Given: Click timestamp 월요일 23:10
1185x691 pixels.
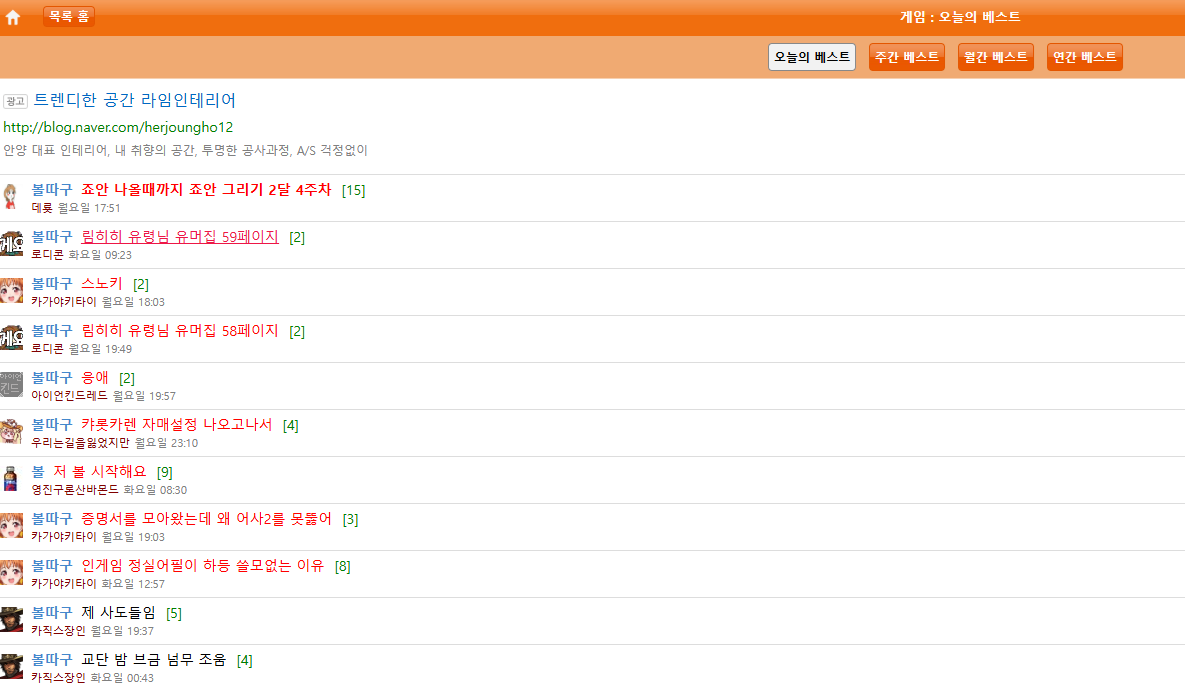Looking at the screenshot, I should click(x=166, y=442).
